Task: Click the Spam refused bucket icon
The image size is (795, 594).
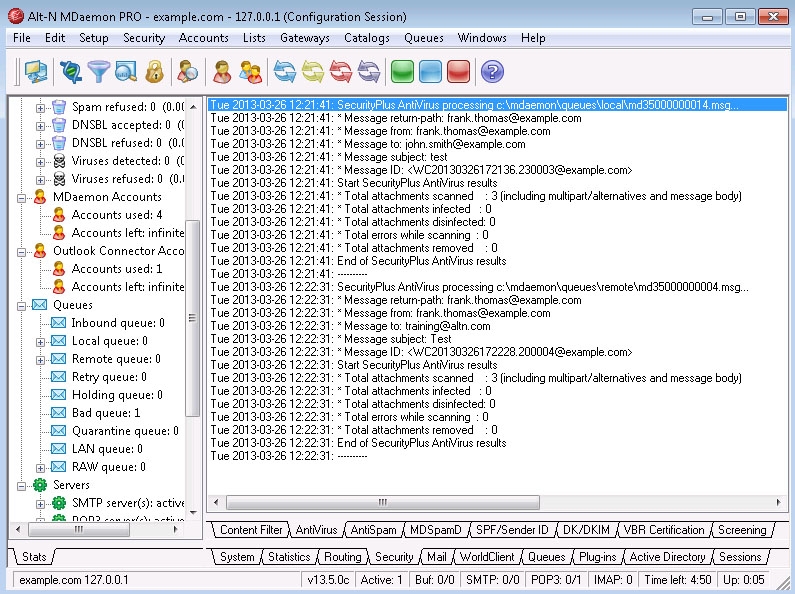Action: coord(59,107)
